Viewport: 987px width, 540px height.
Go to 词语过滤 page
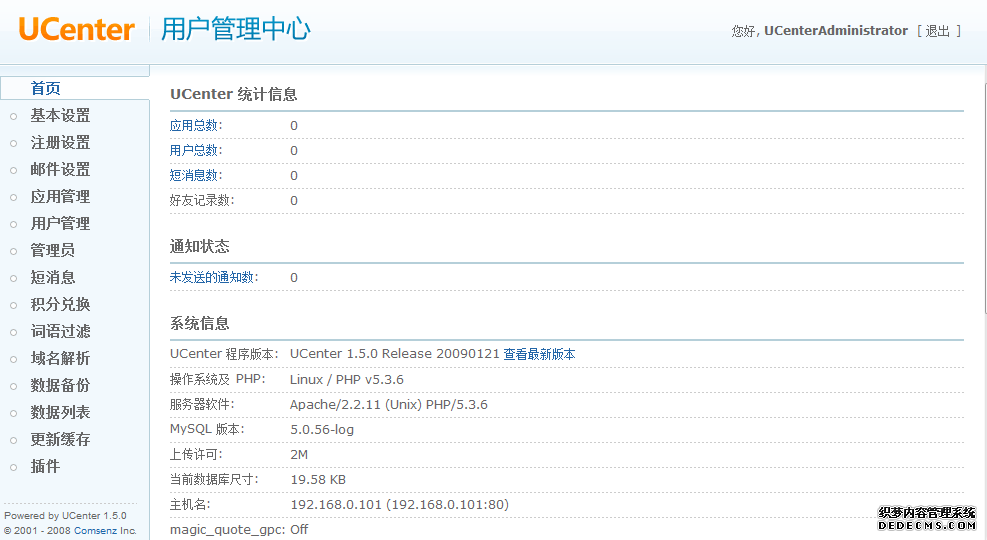(x=60, y=332)
